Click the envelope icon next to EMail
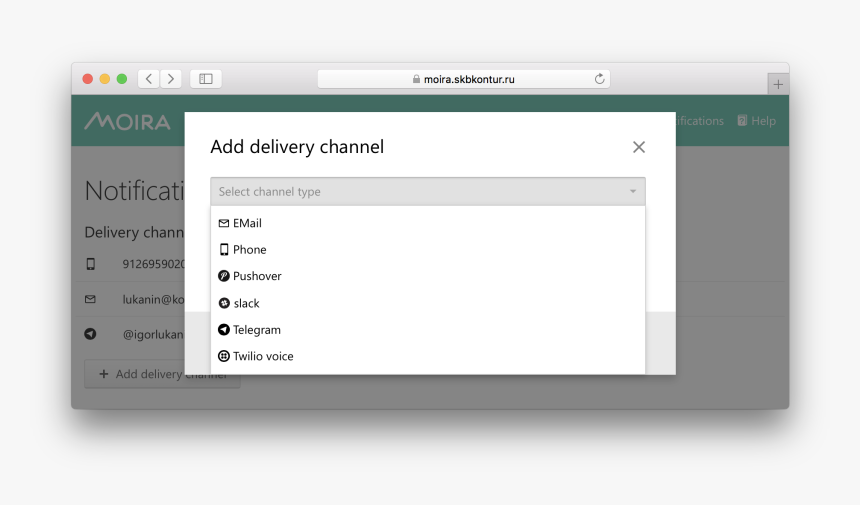 pyautogui.click(x=224, y=223)
